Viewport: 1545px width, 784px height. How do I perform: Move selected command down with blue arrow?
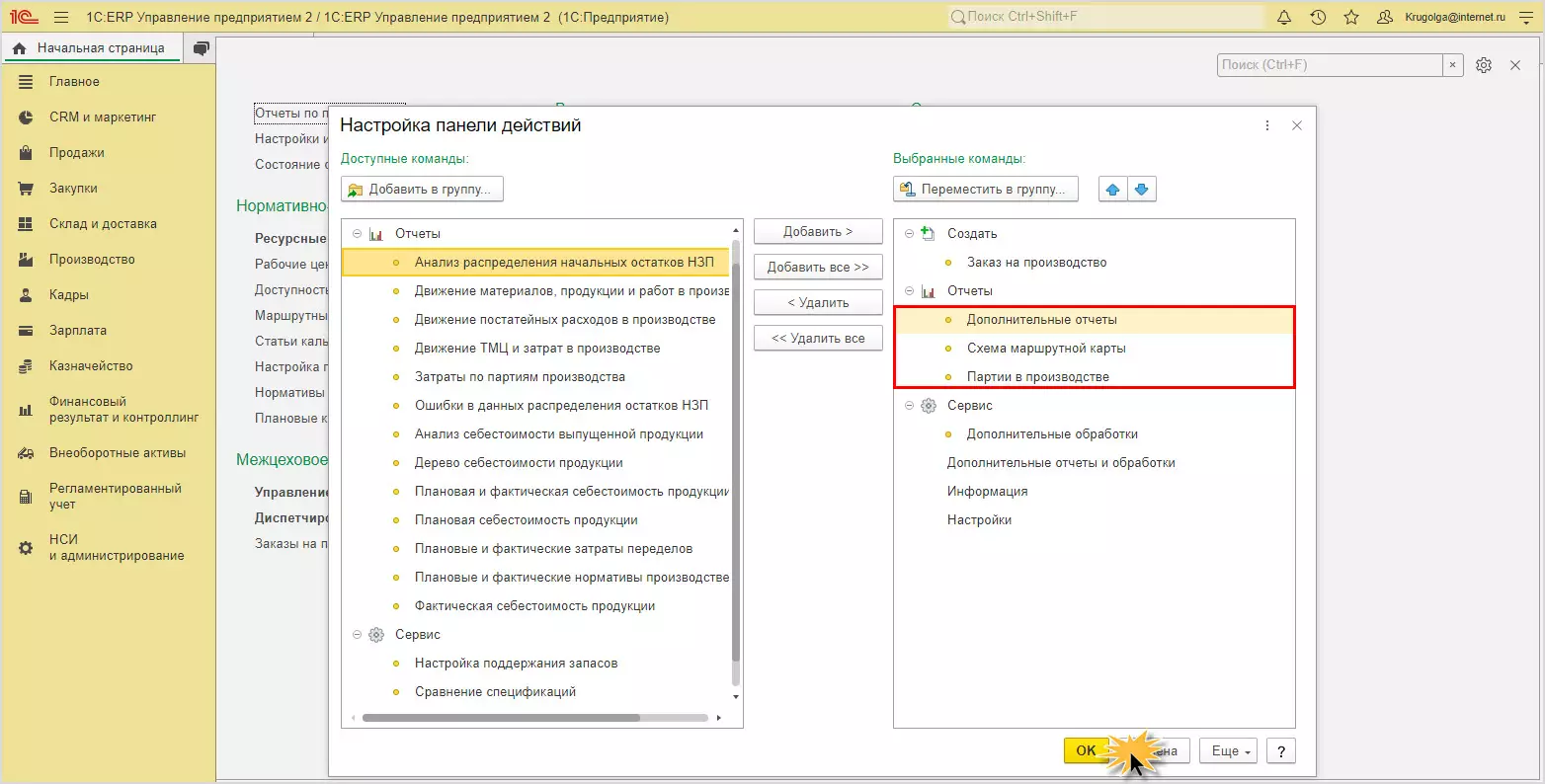pyautogui.click(x=1142, y=190)
